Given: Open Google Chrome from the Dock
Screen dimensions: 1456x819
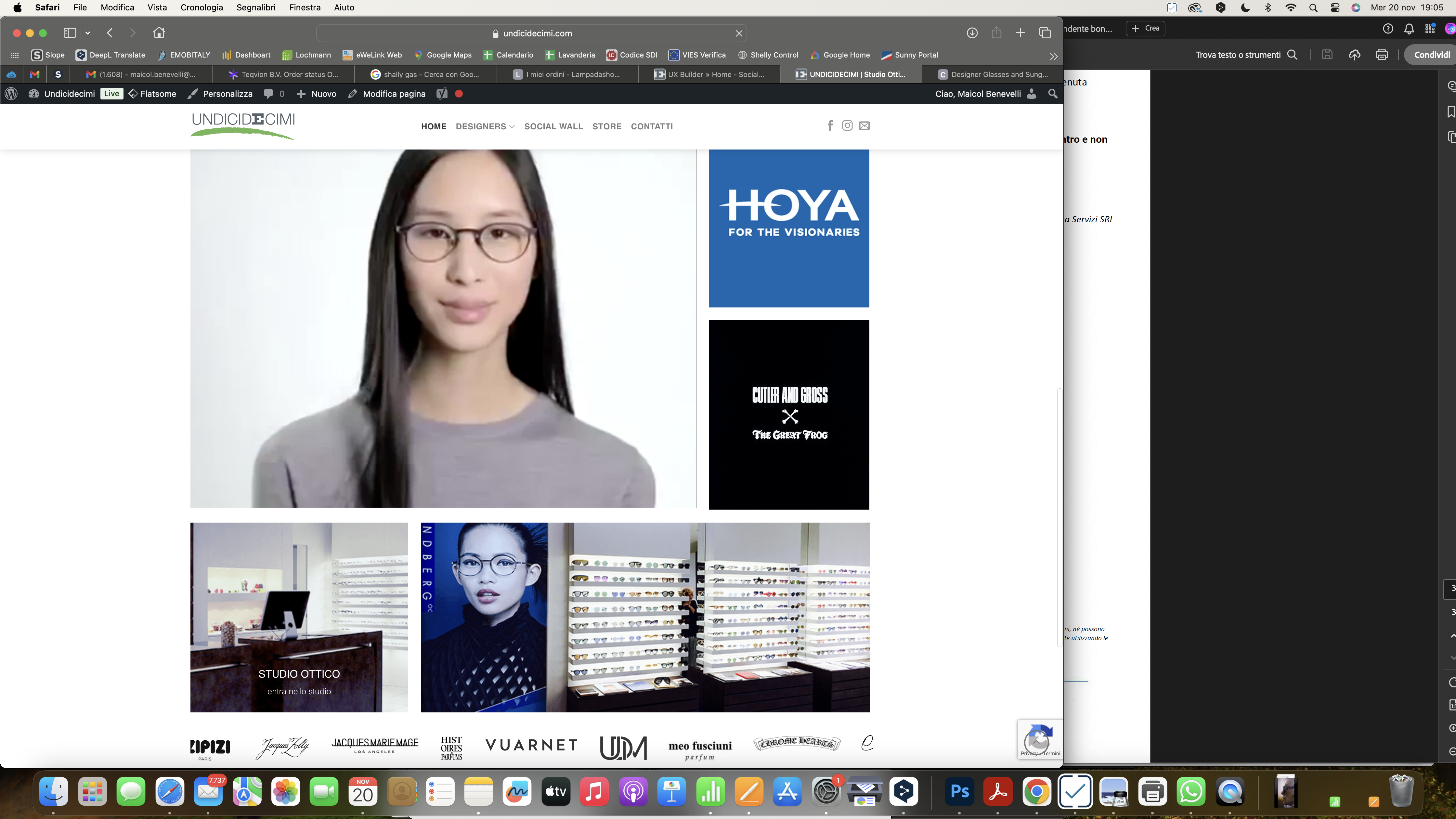Looking at the screenshot, I should pos(1037,791).
